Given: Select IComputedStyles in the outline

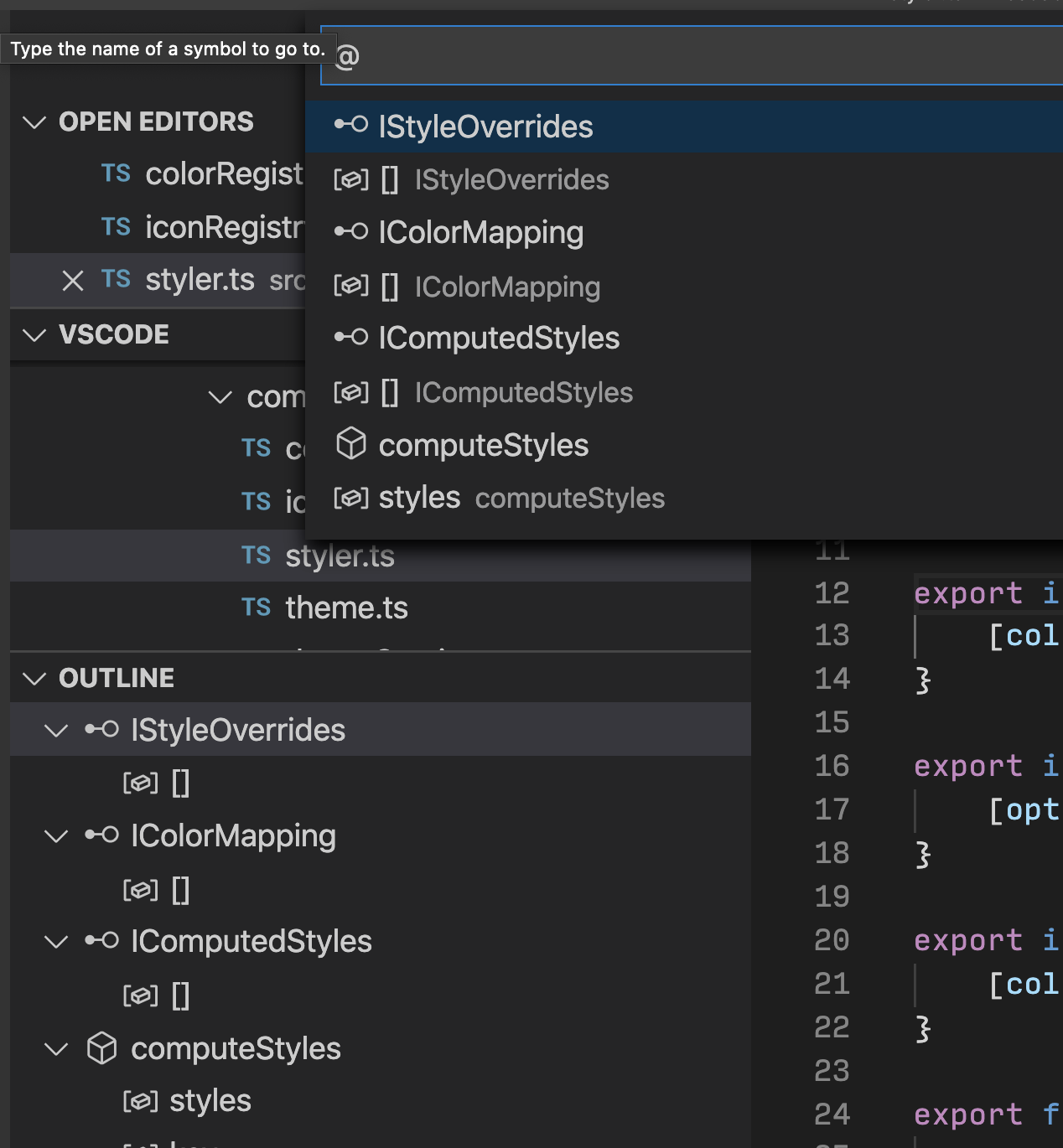Looking at the screenshot, I should 381,941.
